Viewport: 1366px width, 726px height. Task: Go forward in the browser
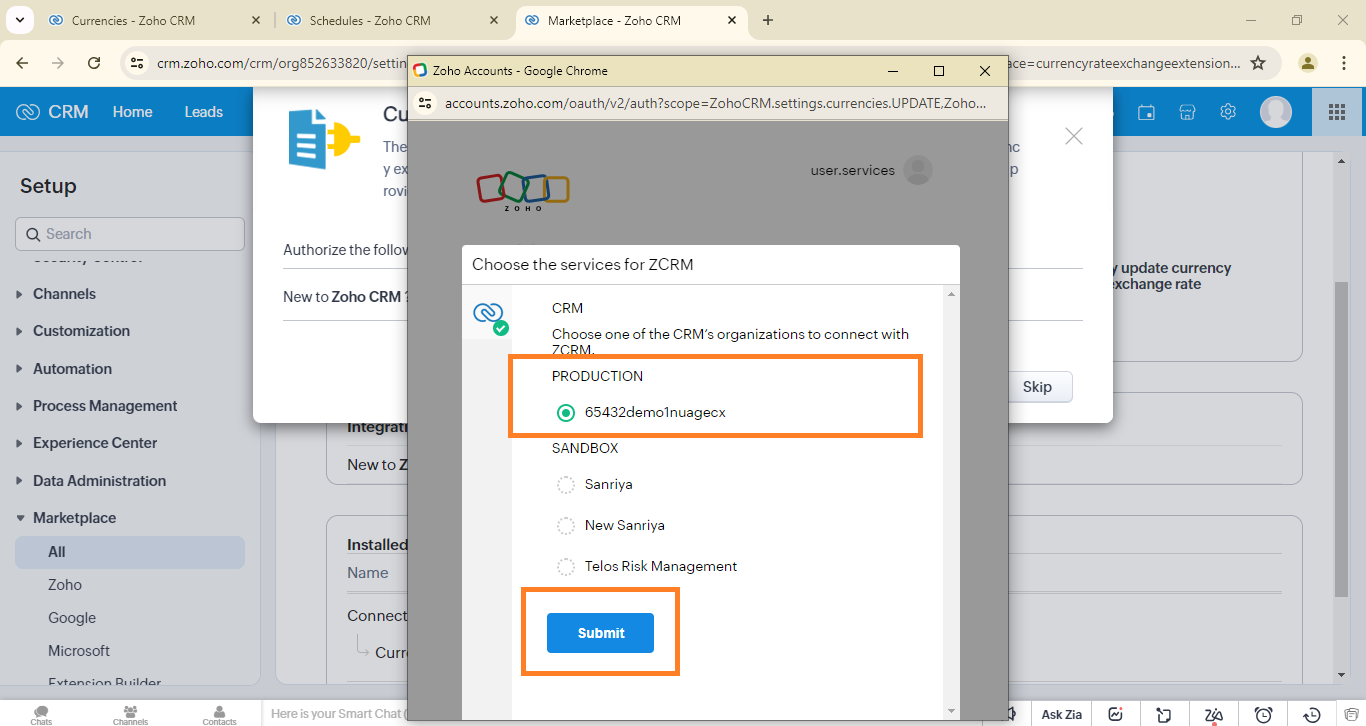click(x=58, y=63)
